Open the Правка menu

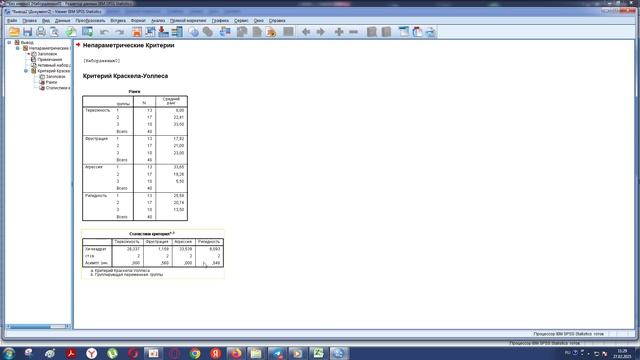click(x=30, y=20)
